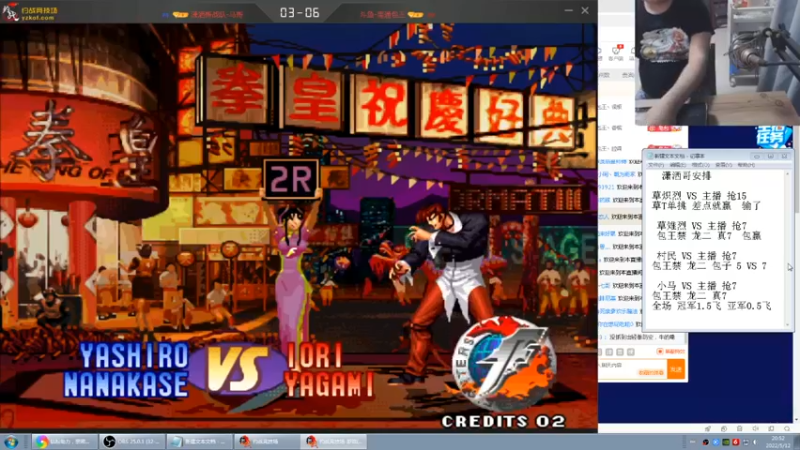Screen dimensions: 800x450
Task: Click the right player's name in header
Action: pyautogui.click(x=383, y=15)
